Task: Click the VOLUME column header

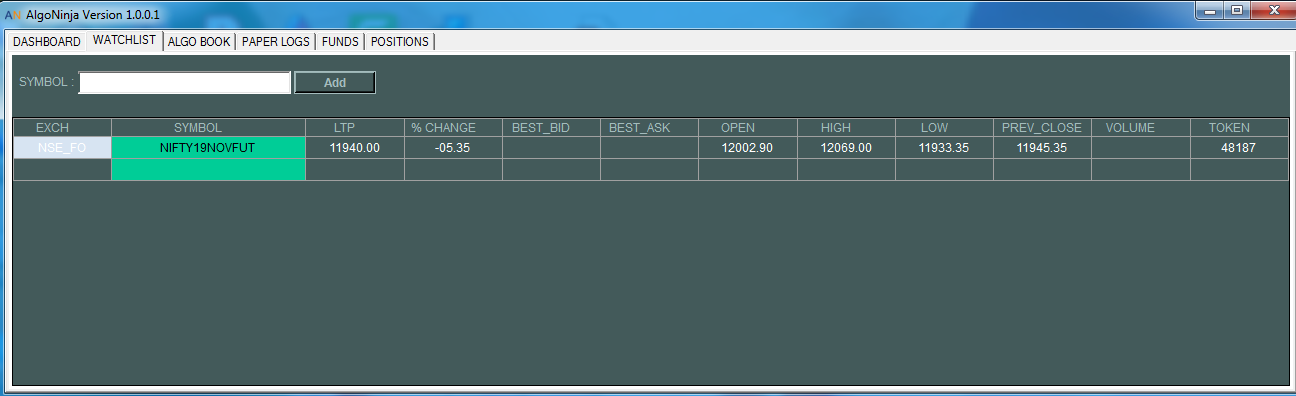Action: (1140, 128)
